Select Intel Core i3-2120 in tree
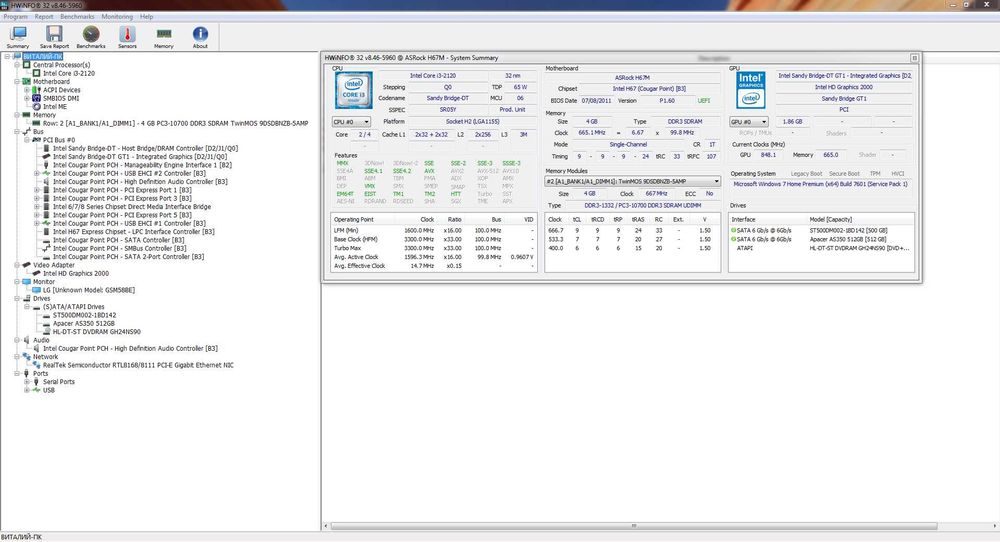The height and width of the screenshot is (542, 1000). tap(69, 73)
